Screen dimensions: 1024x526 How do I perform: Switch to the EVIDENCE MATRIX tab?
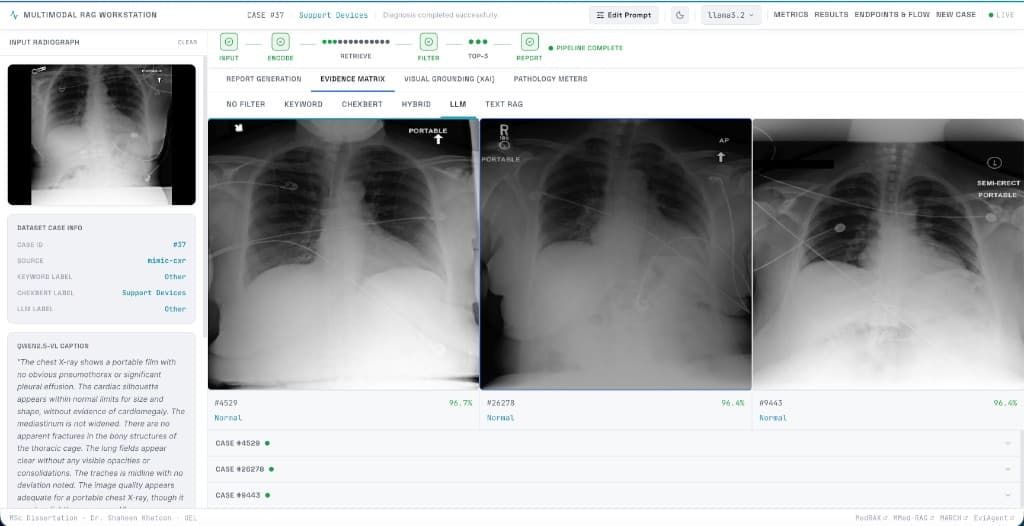[x=352, y=79]
